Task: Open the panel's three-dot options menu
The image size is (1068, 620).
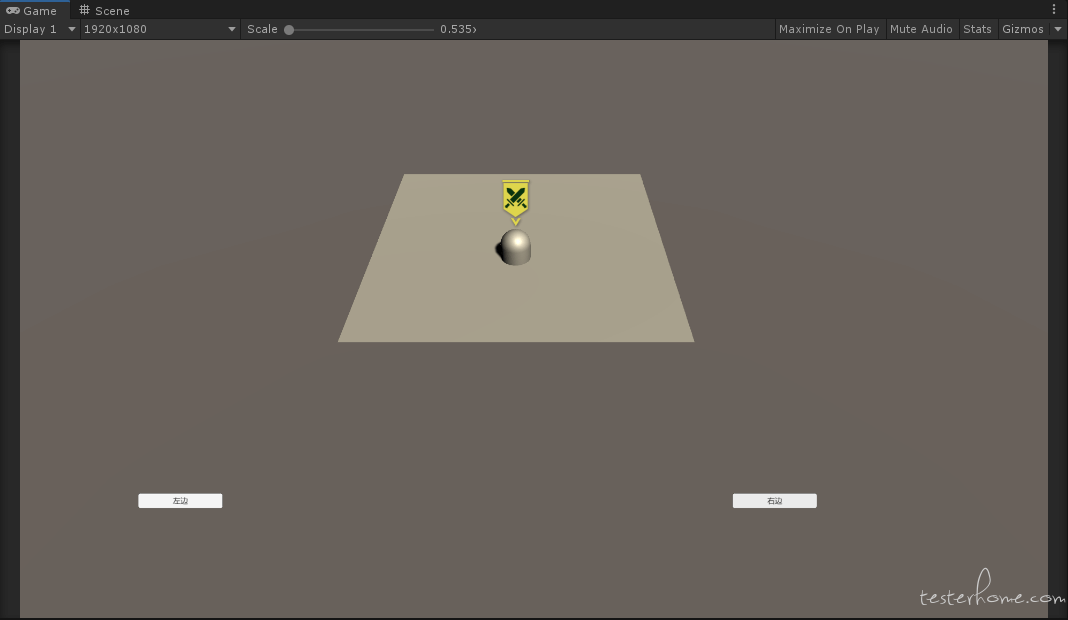Action: [x=1054, y=10]
